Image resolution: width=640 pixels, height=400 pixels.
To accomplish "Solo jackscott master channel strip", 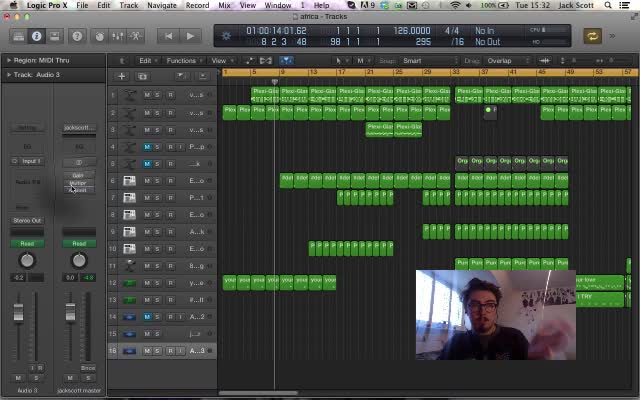I will (88, 378).
